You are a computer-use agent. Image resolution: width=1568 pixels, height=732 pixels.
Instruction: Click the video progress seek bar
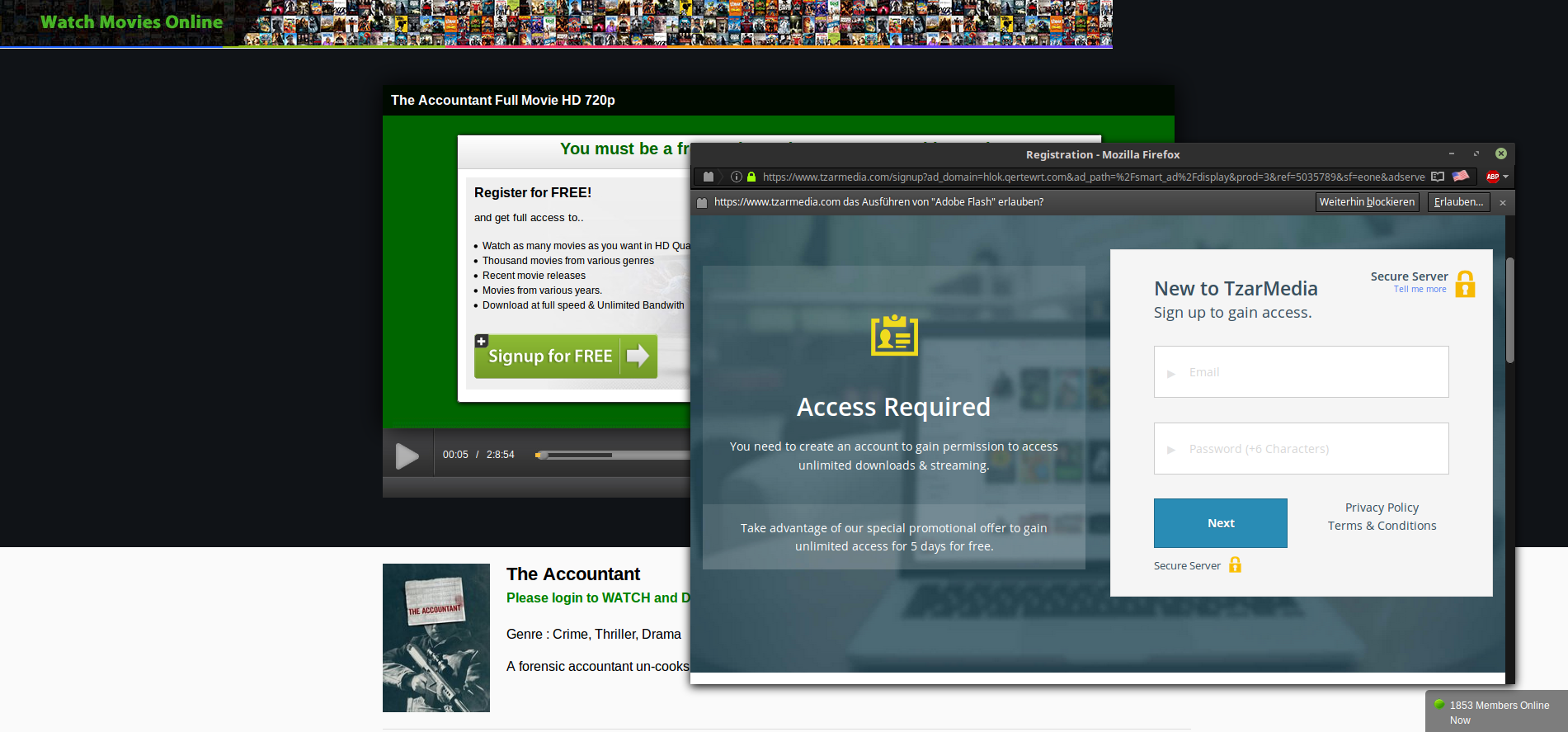coord(614,455)
